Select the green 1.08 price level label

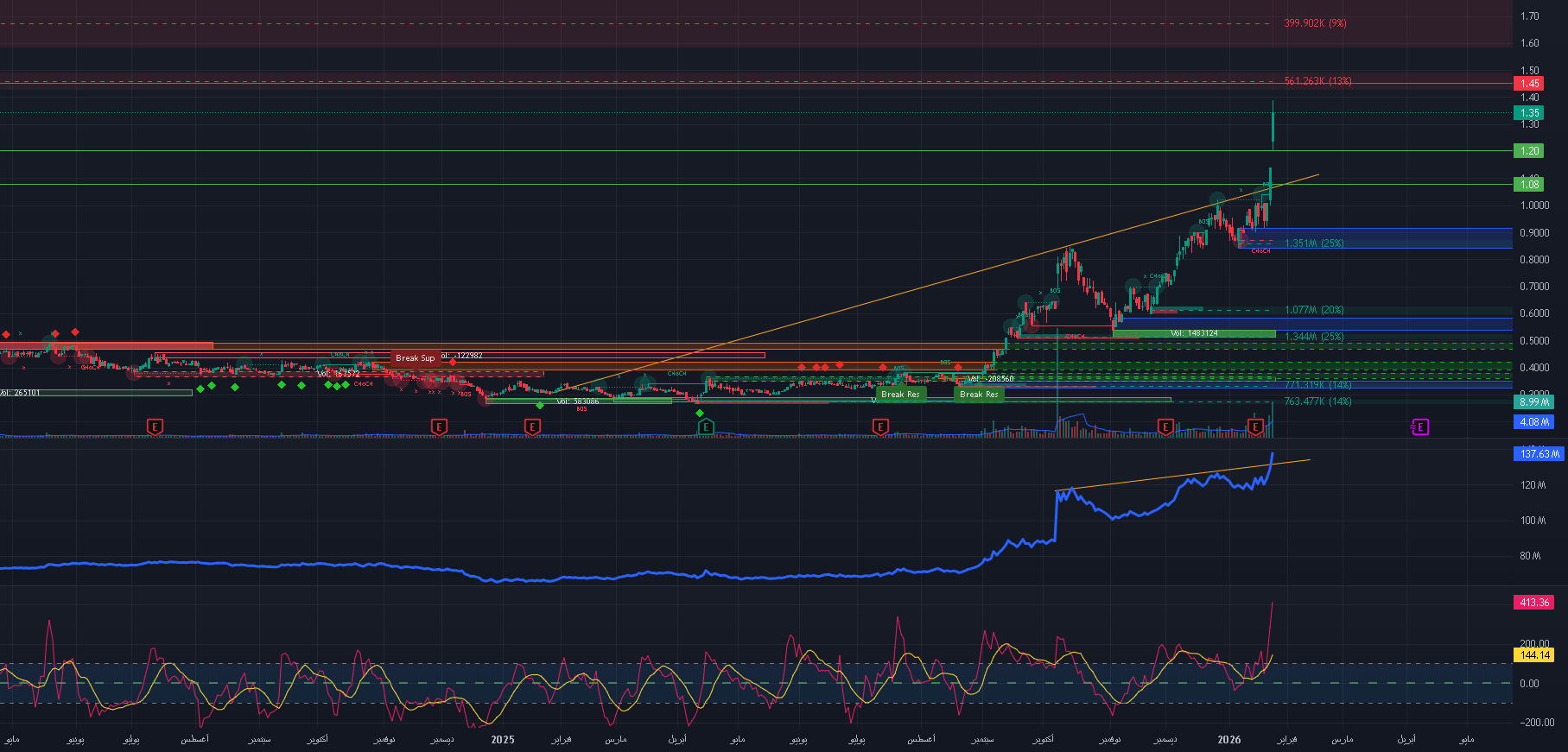pos(1530,184)
